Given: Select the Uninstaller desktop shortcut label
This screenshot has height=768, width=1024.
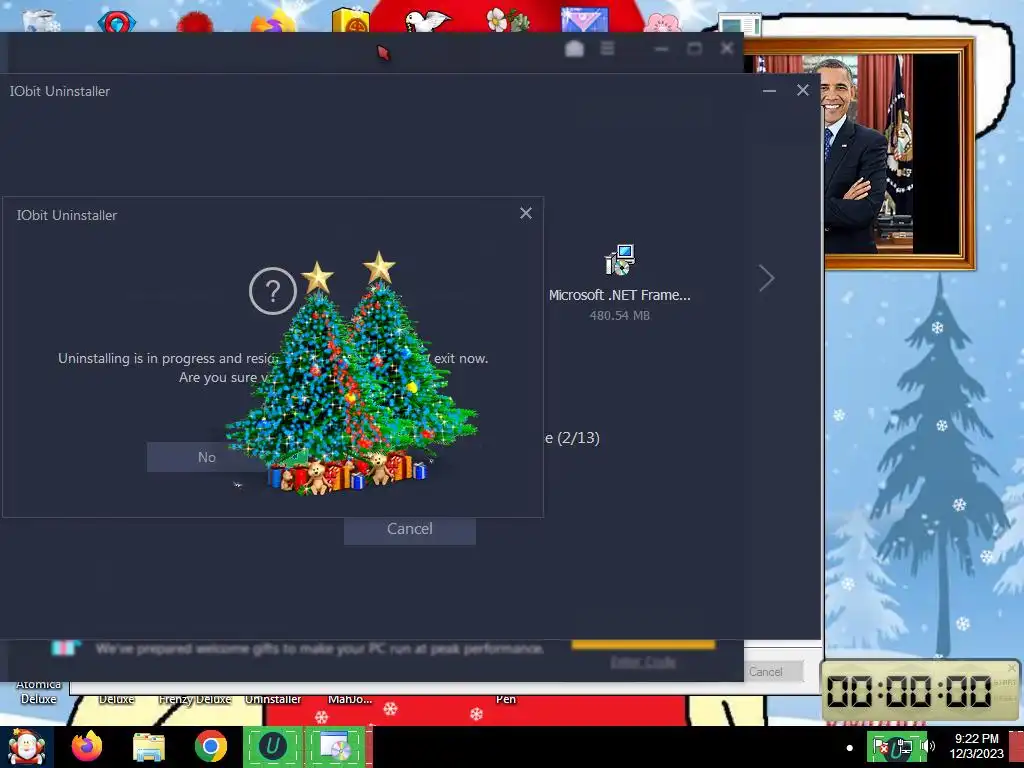Looking at the screenshot, I should point(273,699).
